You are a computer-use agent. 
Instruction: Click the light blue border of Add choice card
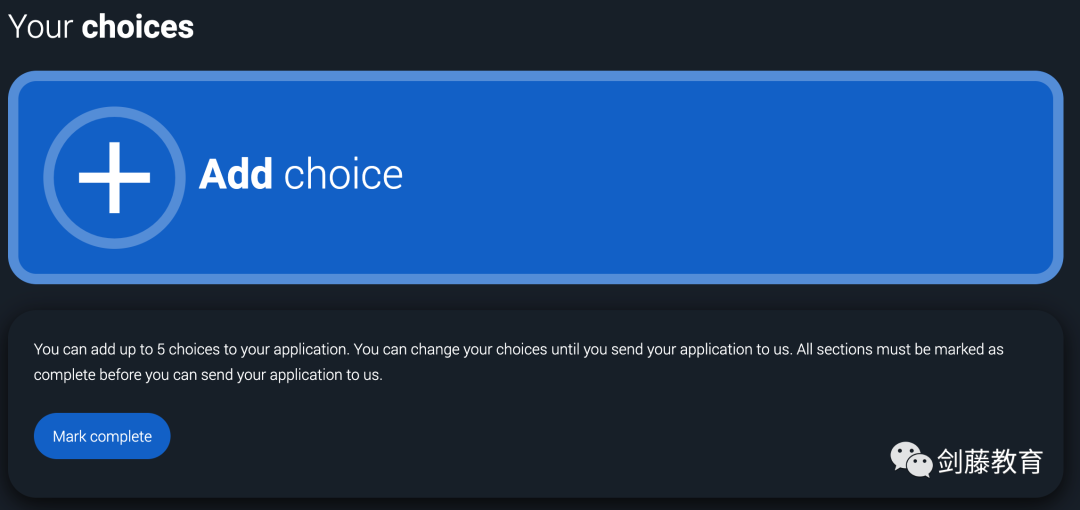pos(537,76)
